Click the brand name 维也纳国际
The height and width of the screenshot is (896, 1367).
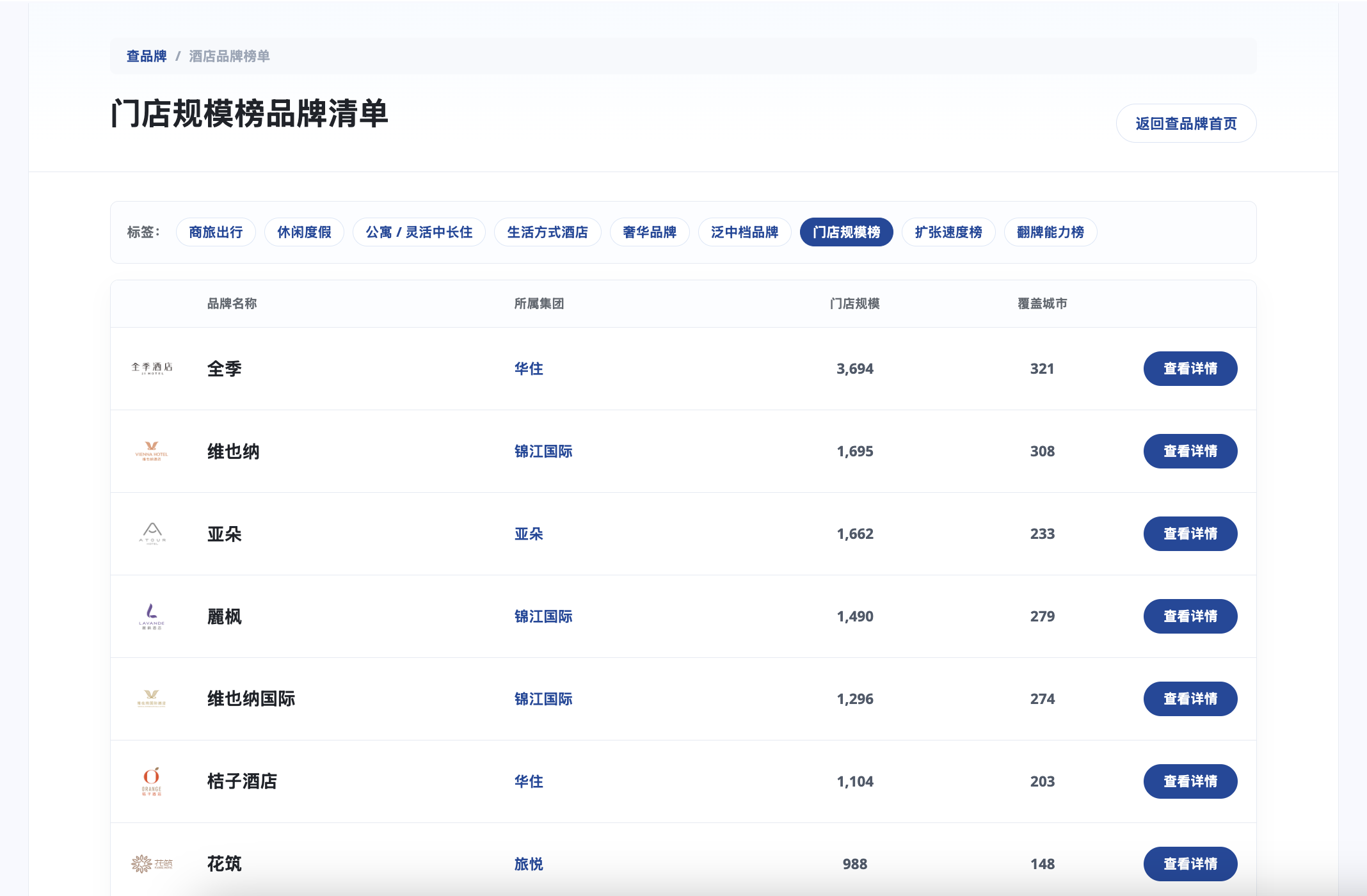[252, 699]
